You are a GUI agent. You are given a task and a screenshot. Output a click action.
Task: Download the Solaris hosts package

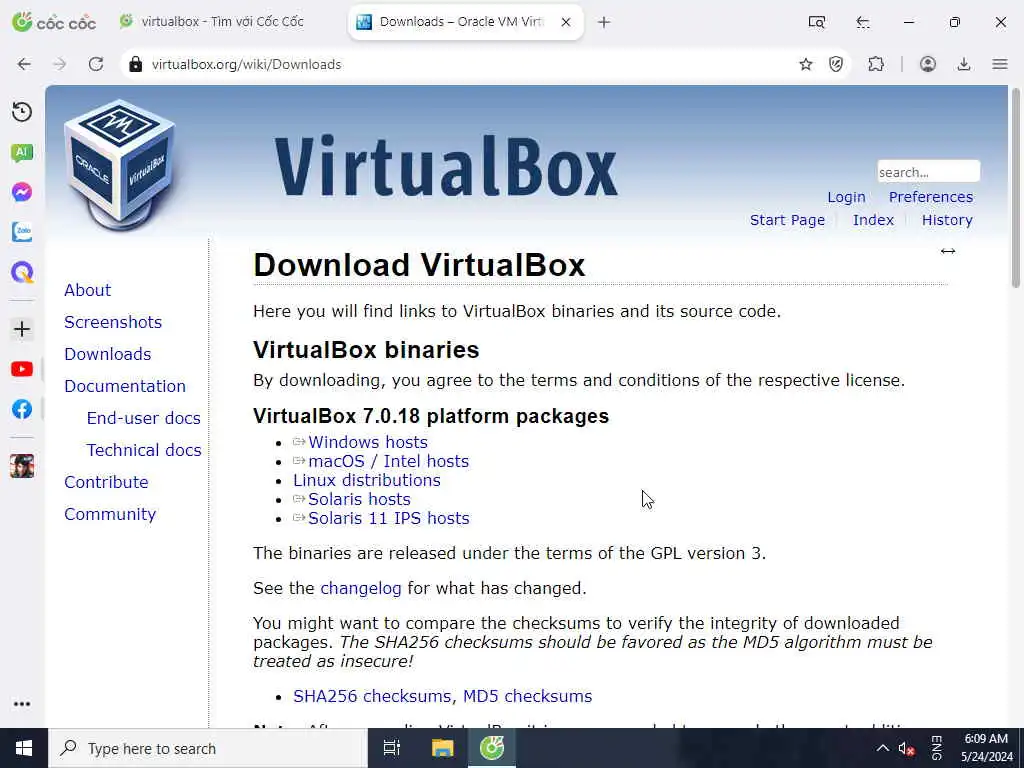(x=359, y=499)
